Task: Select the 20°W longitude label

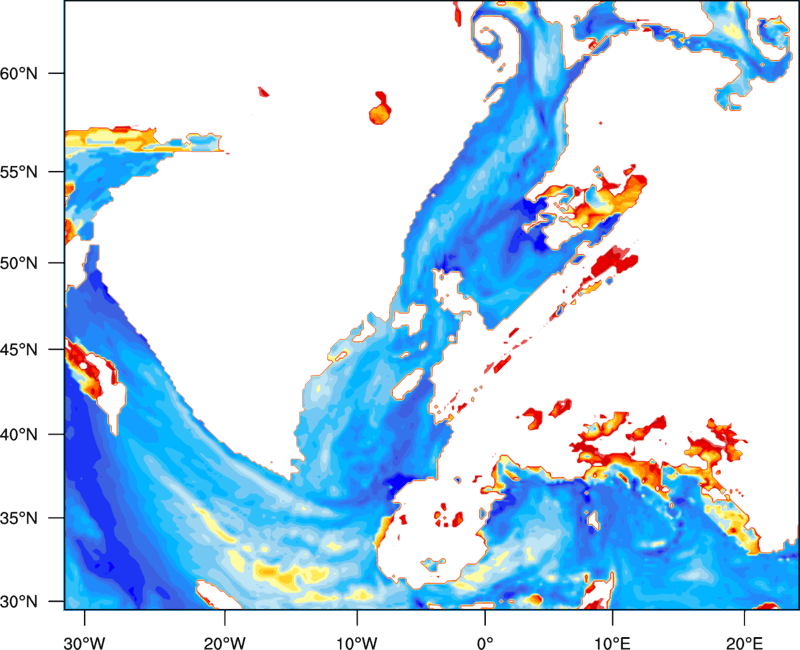Action: 224,643
